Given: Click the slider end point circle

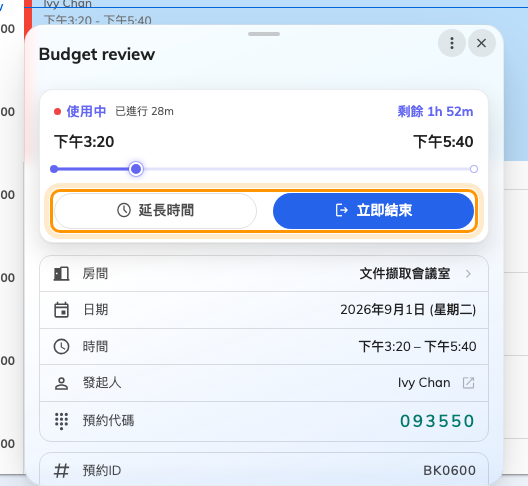Looking at the screenshot, I should click(474, 169).
